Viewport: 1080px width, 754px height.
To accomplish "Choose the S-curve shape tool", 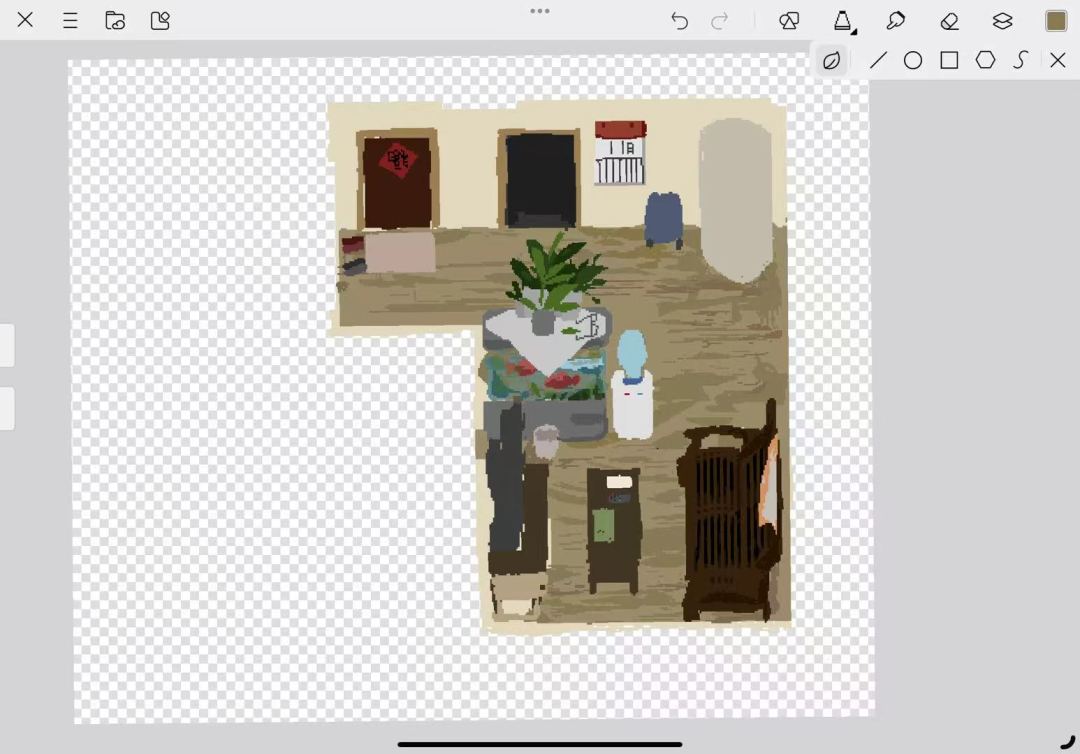I will point(1021,60).
